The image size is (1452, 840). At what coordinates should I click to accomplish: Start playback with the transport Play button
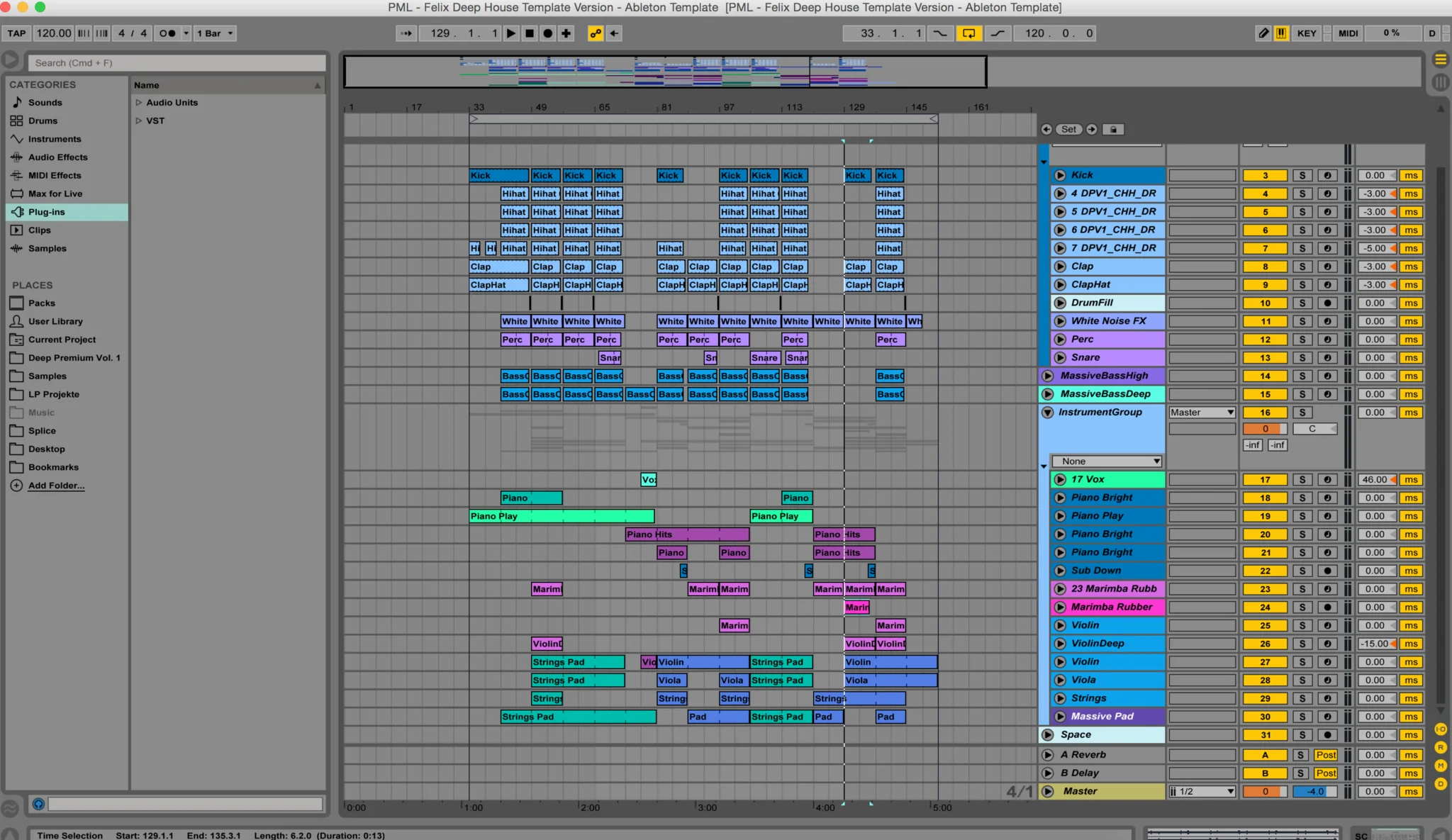(510, 33)
